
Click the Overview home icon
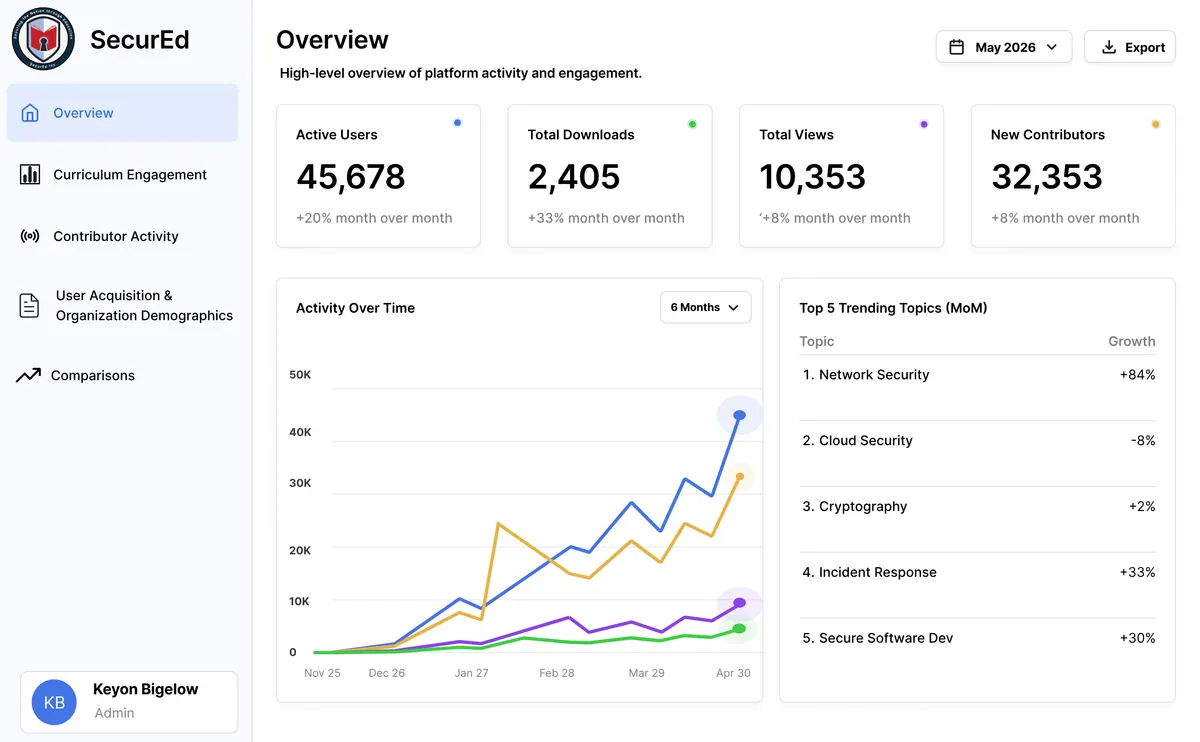tap(30, 113)
